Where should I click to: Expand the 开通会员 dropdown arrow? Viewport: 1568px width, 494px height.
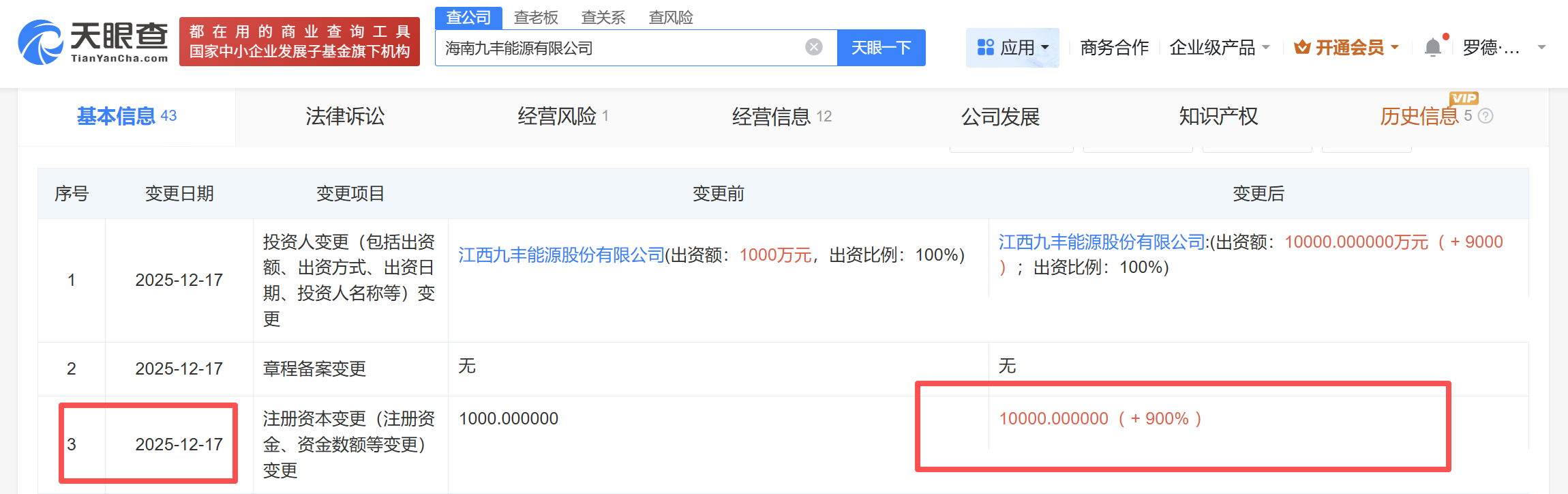click(1395, 48)
